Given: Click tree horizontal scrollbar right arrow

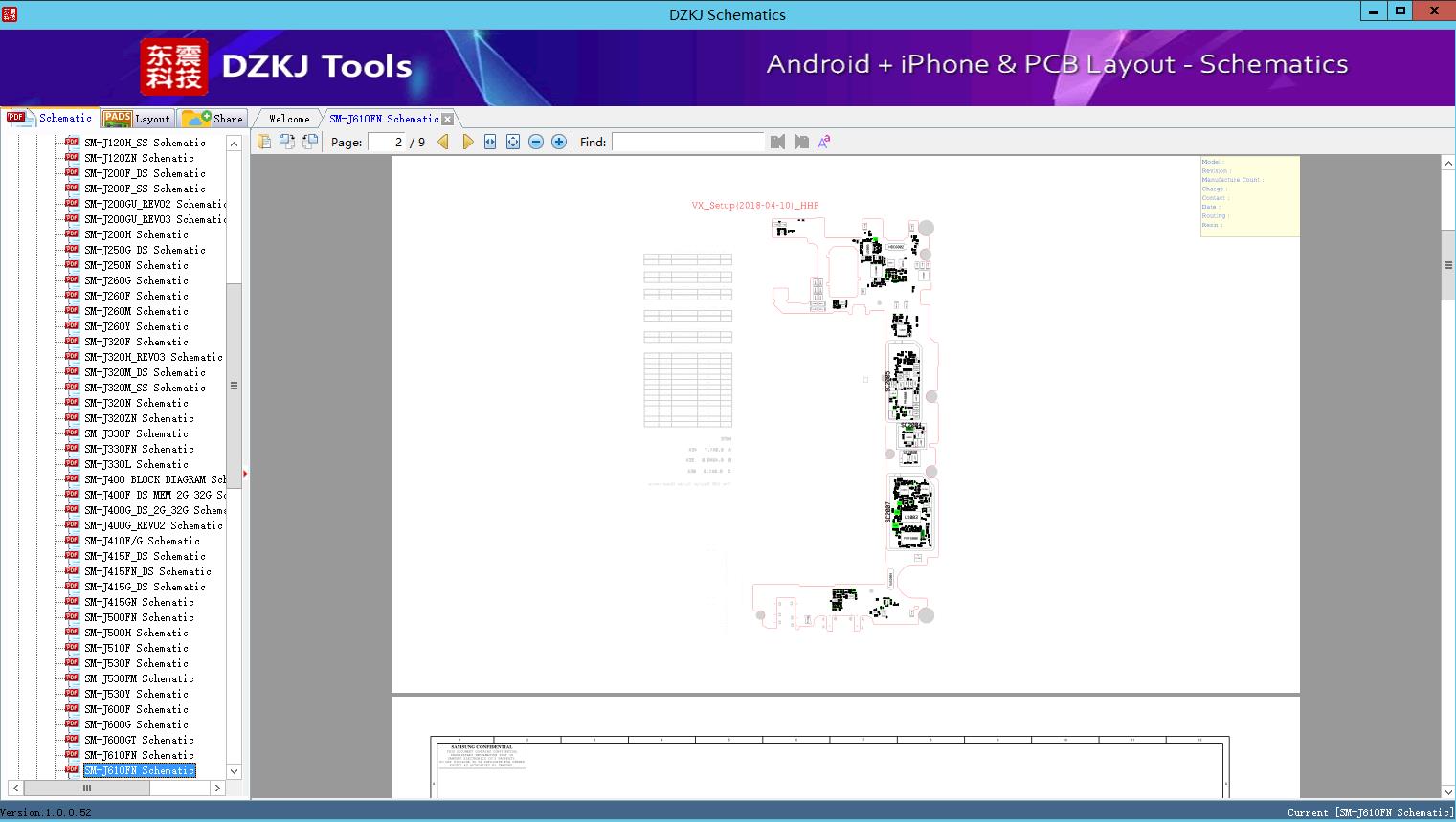Looking at the screenshot, I should [x=217, y=789].
